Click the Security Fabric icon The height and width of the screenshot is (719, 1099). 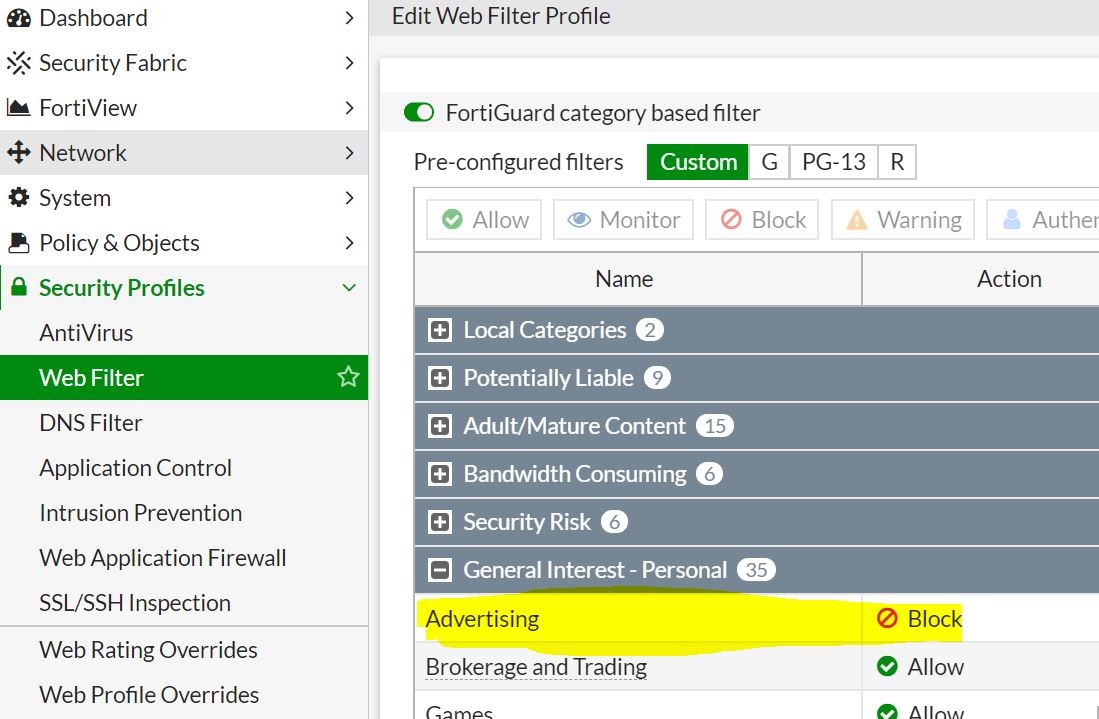click(19, 63)
